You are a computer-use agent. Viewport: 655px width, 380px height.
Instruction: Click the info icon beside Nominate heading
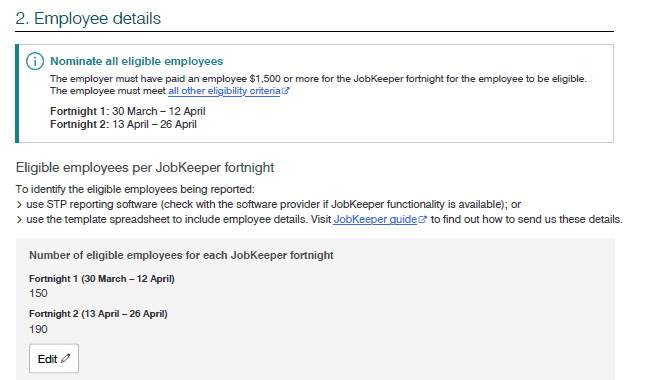point(35,61)
